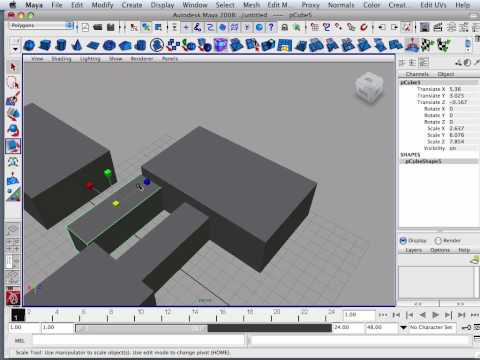Activate the highlighted Scale tool

pos(13,146)
